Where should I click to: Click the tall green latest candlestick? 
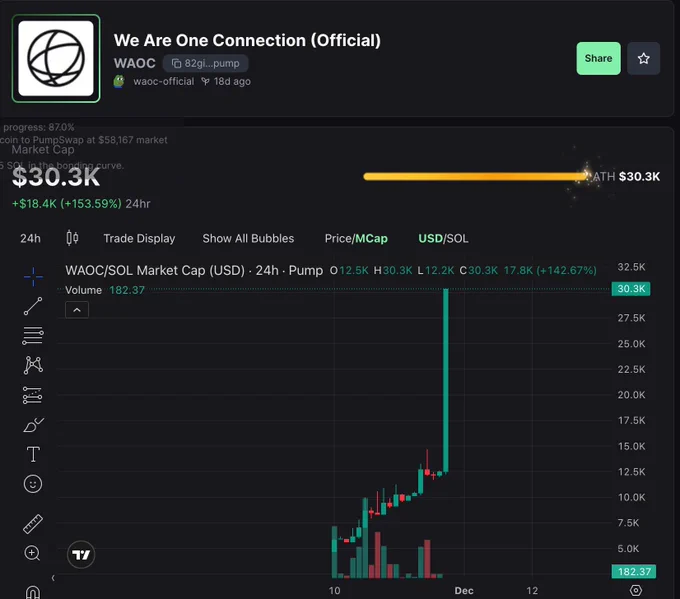445,380
